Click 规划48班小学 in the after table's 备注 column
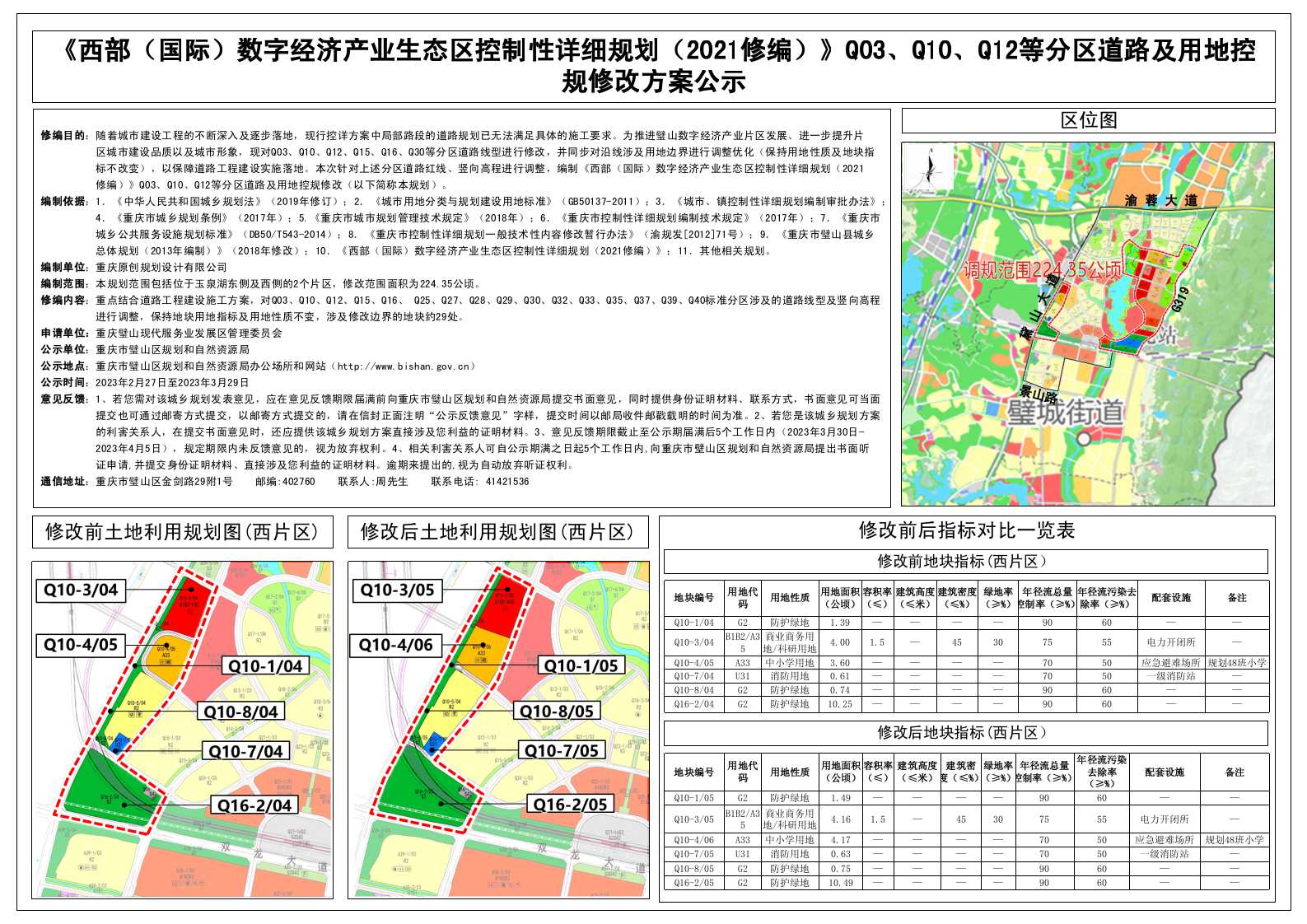The width and height of the screenshot is (1307, 924). (x=1234, y=840)
